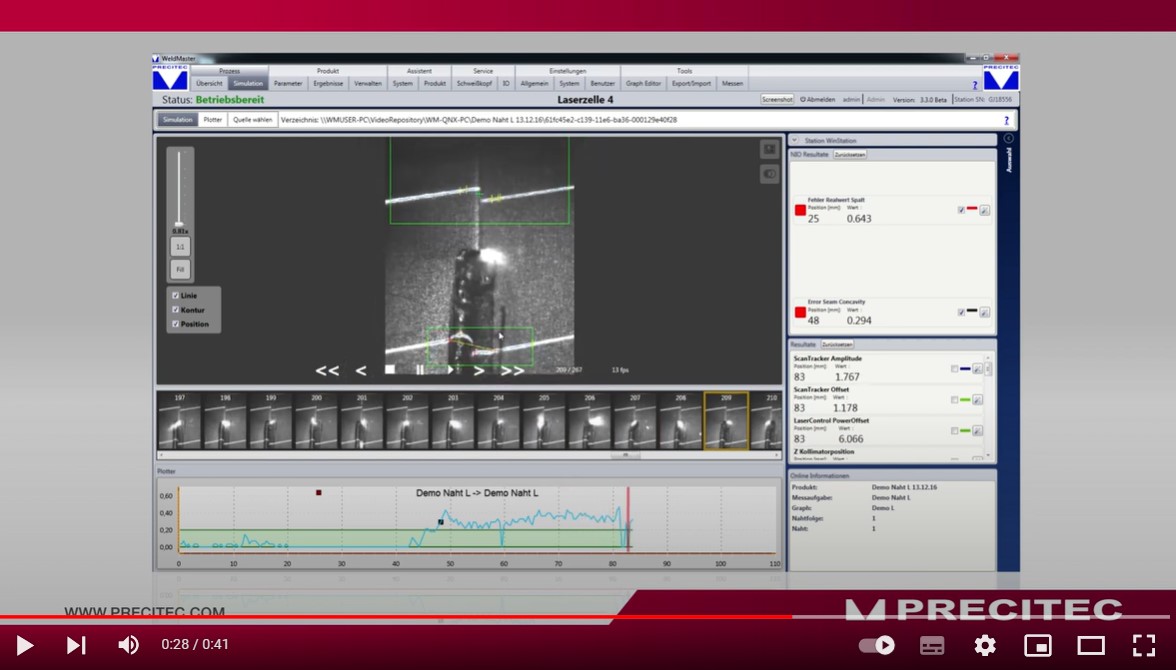This screenshot has width=1176, height=670.
Task: Step forward one frame with > button
Action: pos(479,371)
